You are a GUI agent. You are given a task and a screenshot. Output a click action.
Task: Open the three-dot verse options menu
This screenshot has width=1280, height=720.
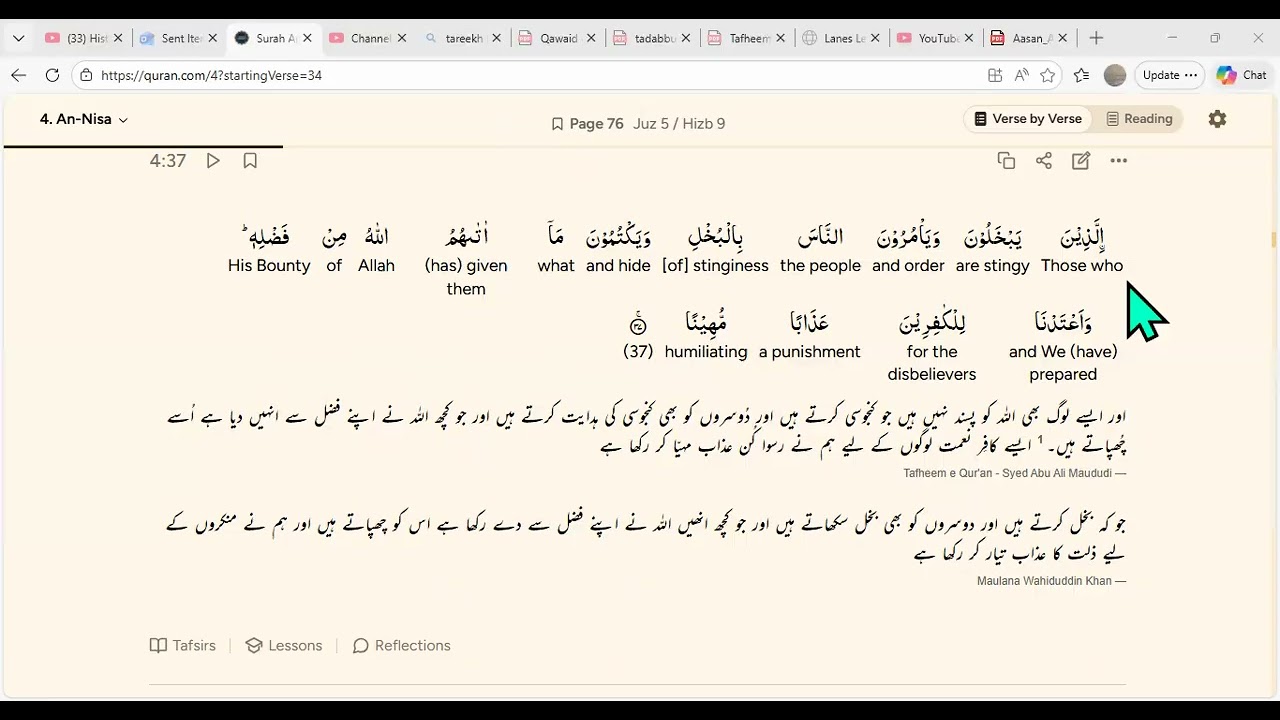click(x=1118, y=160)
